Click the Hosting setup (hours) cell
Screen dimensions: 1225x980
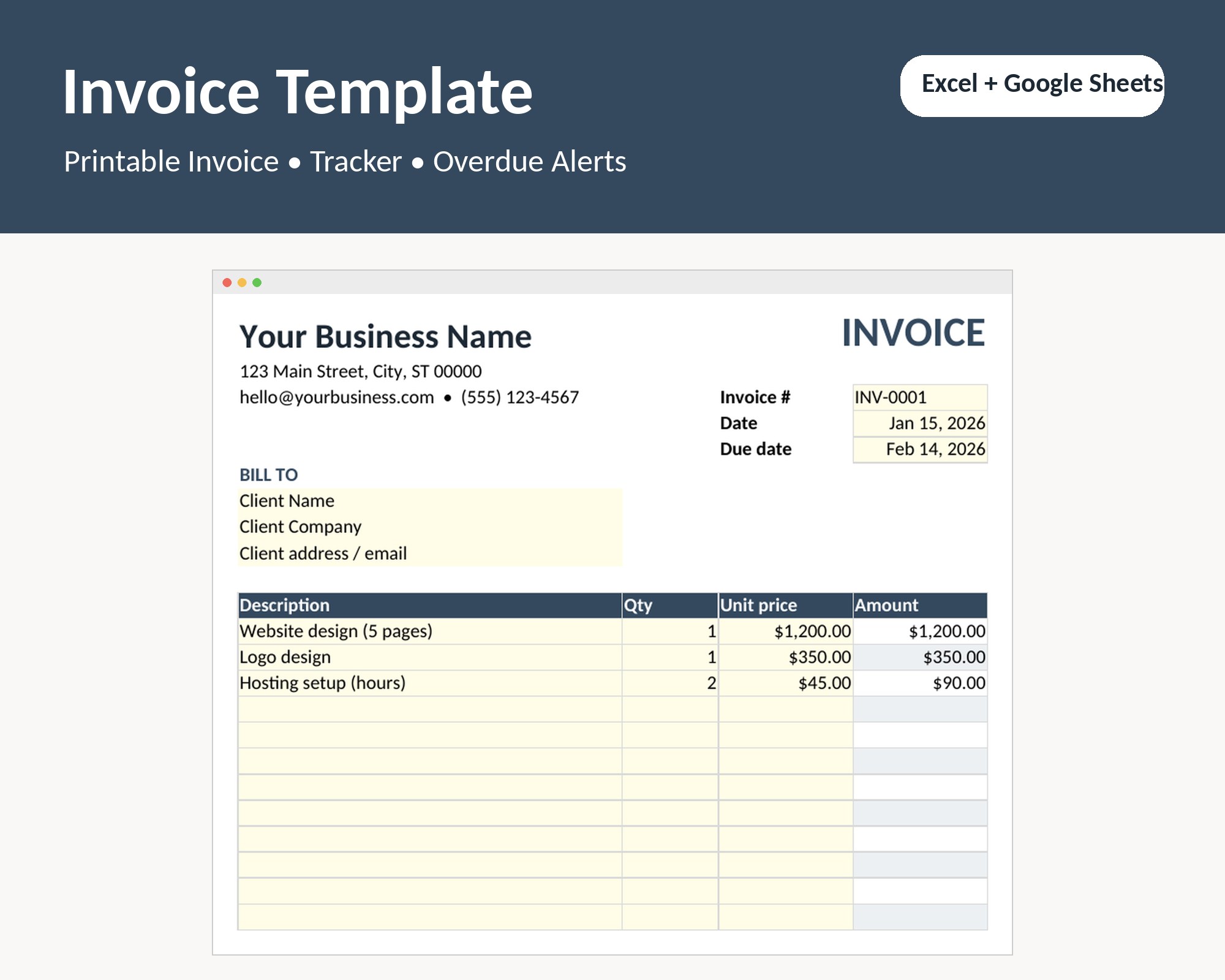(430, 683)
